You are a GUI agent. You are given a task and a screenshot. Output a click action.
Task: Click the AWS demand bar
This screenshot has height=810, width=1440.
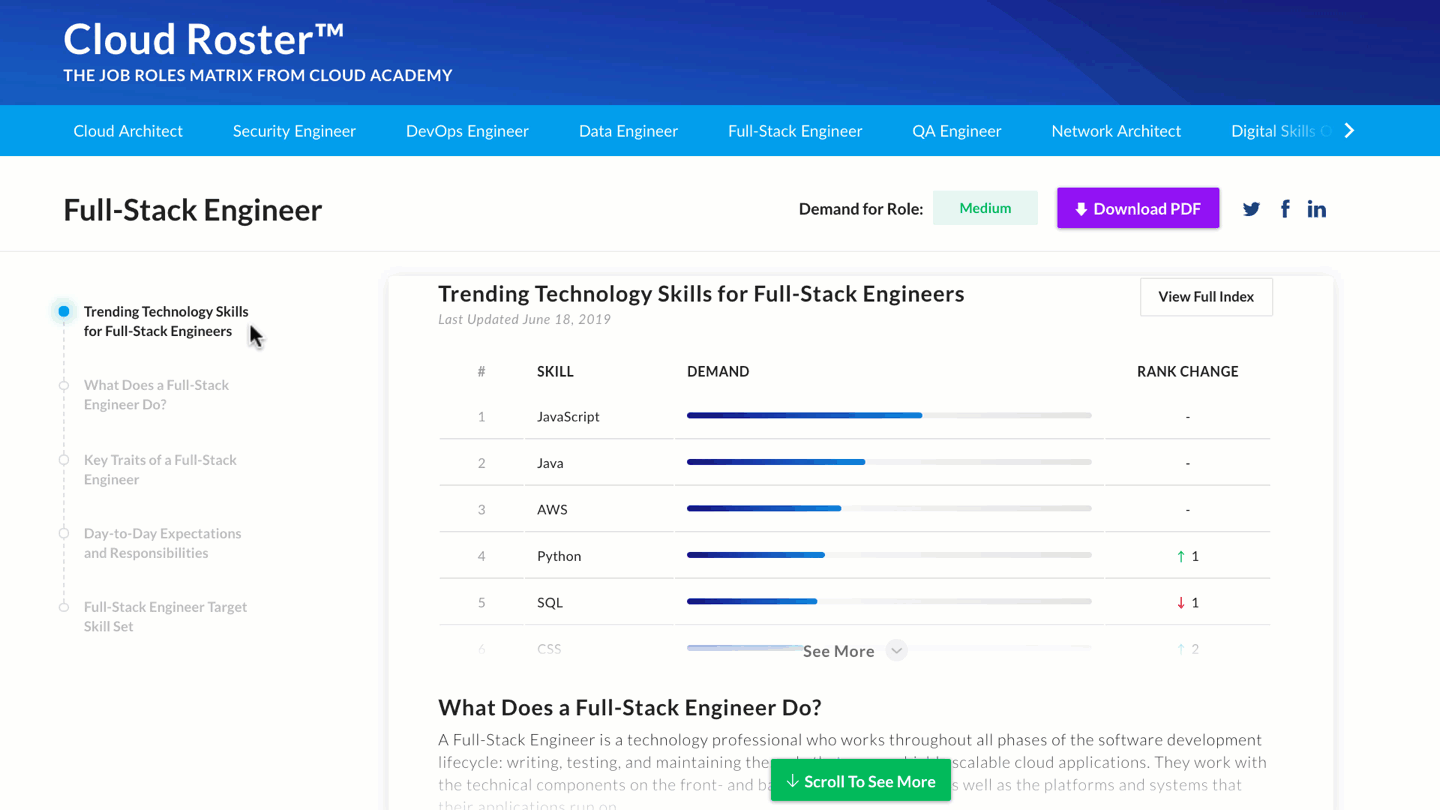[889, 508]
